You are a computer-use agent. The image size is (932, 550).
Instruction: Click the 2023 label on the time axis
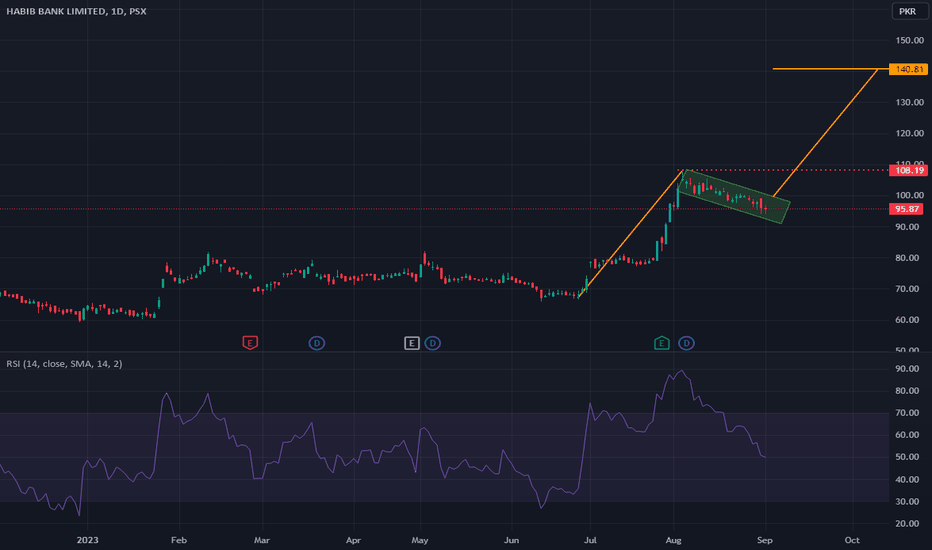[x=87, y=540]
